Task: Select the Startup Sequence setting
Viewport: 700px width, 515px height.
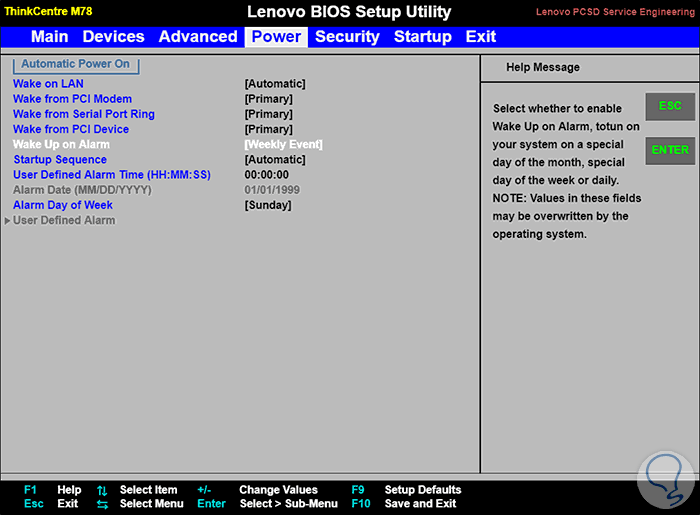Action: point(60,160)
